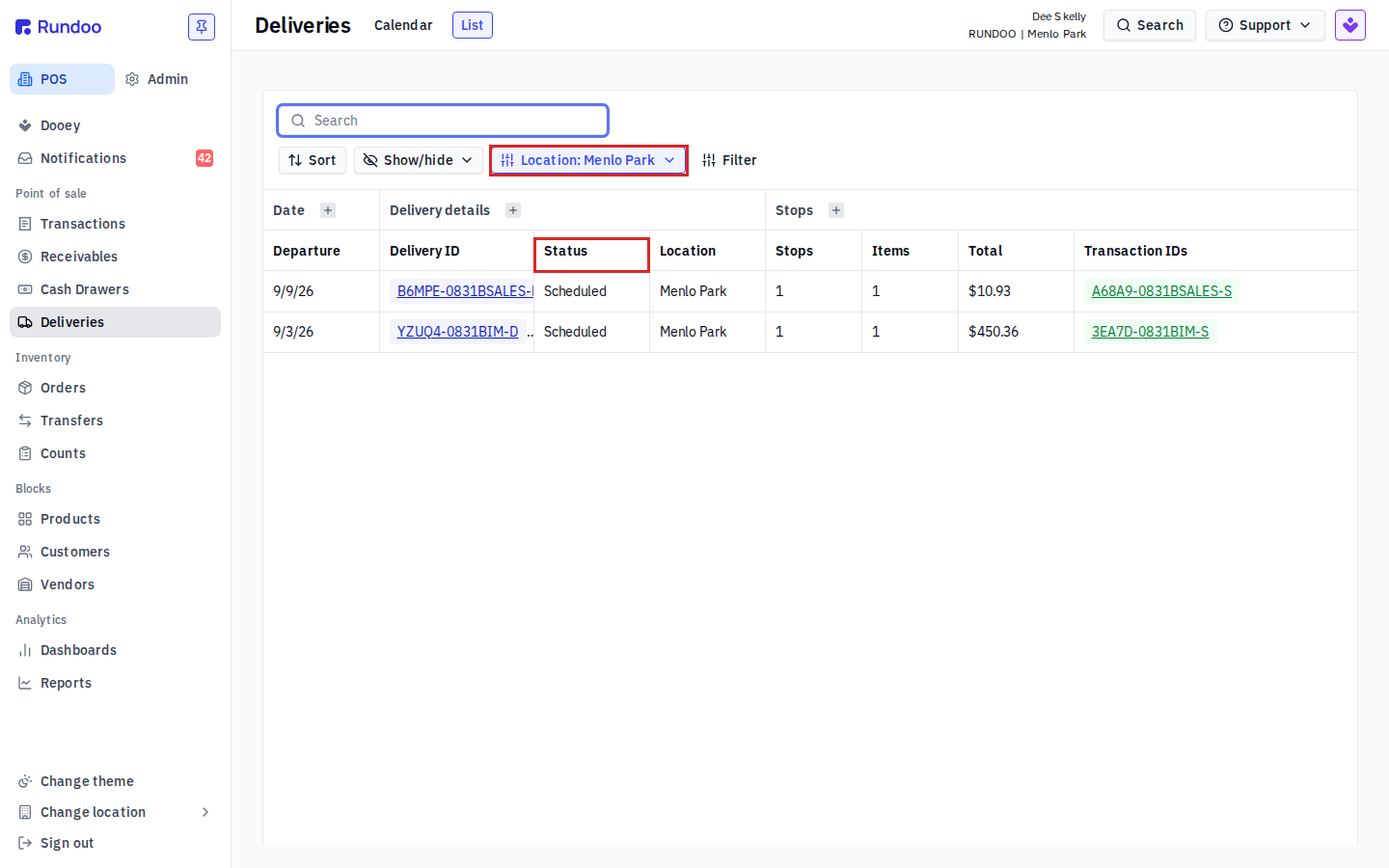1389x868 pixels.
Task: Click the plus icon next to Stops group
Action: pos(836,210)
